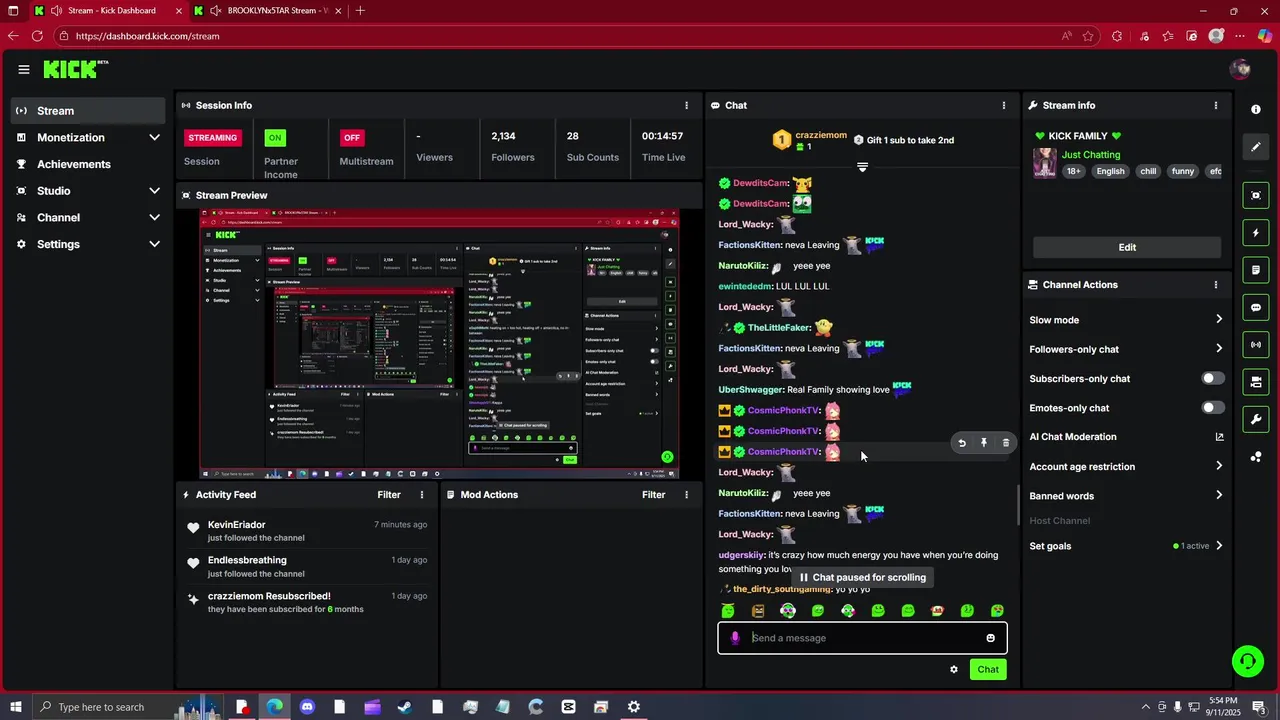Click the purple microphone icon in message box
1280x720 pixels.
(x=735, y=638)
